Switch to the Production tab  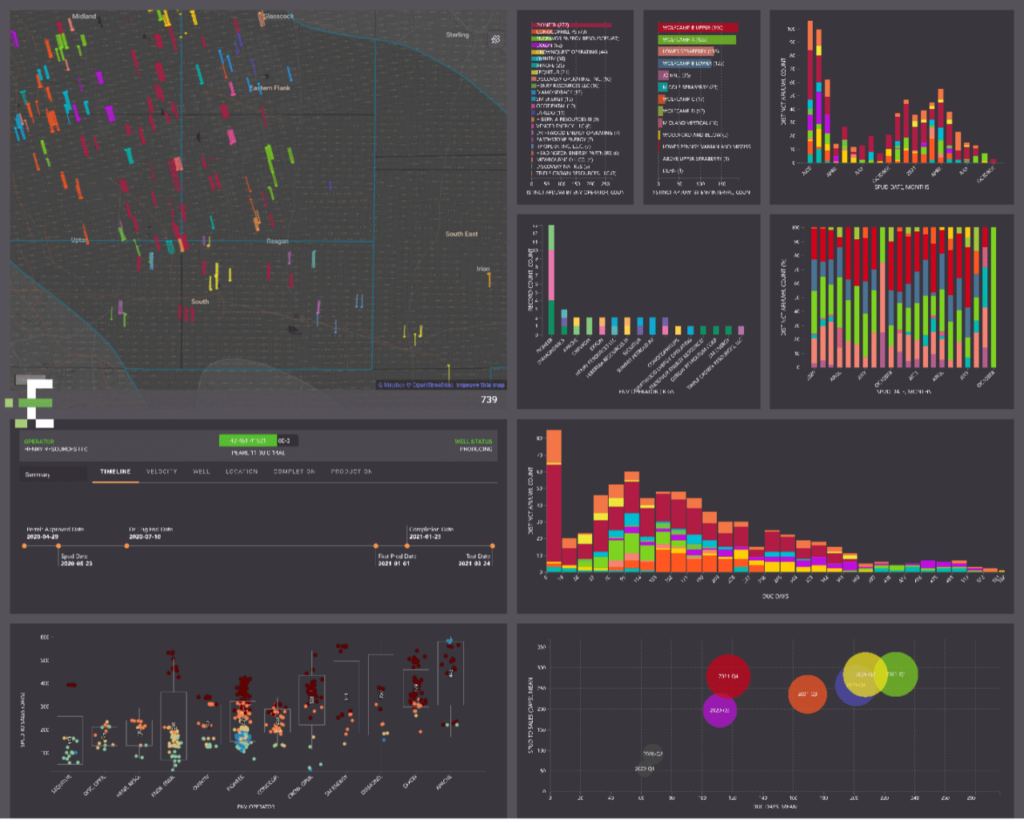pyautogui.click(x=352, y=471)
